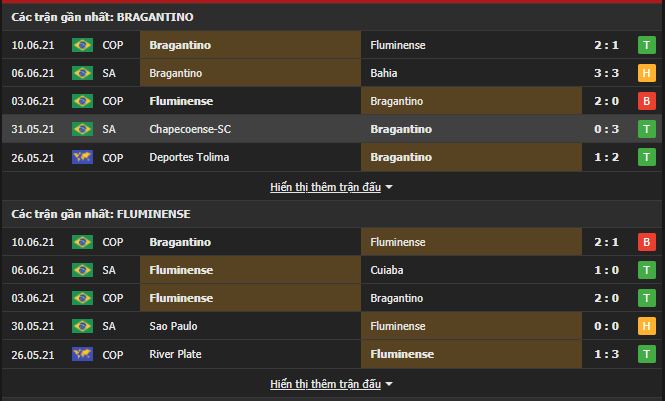
Task: Click competition icon in River Plate row
Action: coord(82,354)
